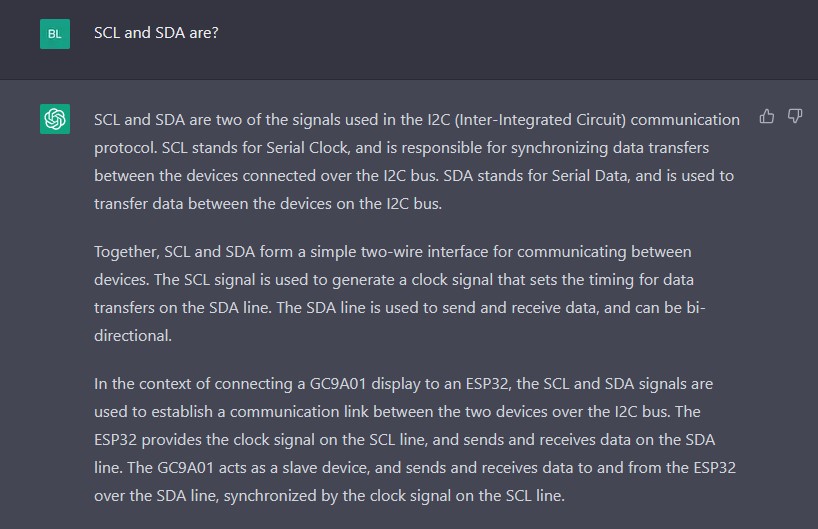The width and height of the screenshot is (818, 529).
Task: Click the words 'clock signal that sets the timing'
Action: 520,280
